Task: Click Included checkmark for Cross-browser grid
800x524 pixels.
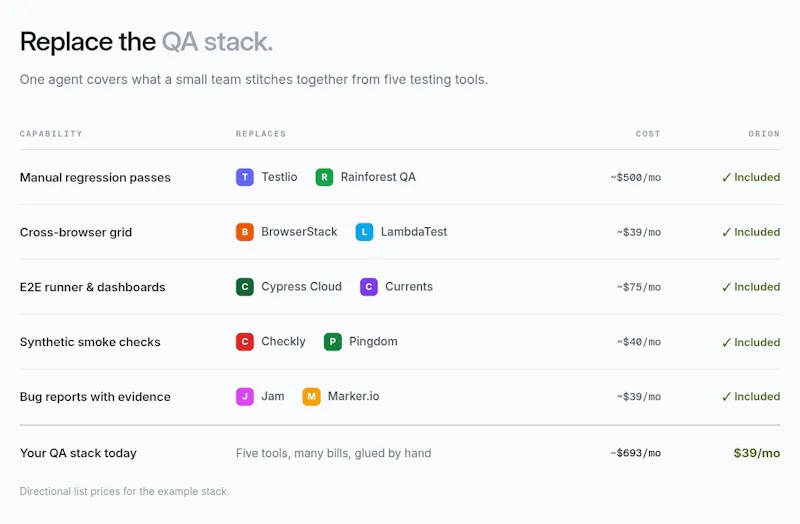Action: coord(751,232)
